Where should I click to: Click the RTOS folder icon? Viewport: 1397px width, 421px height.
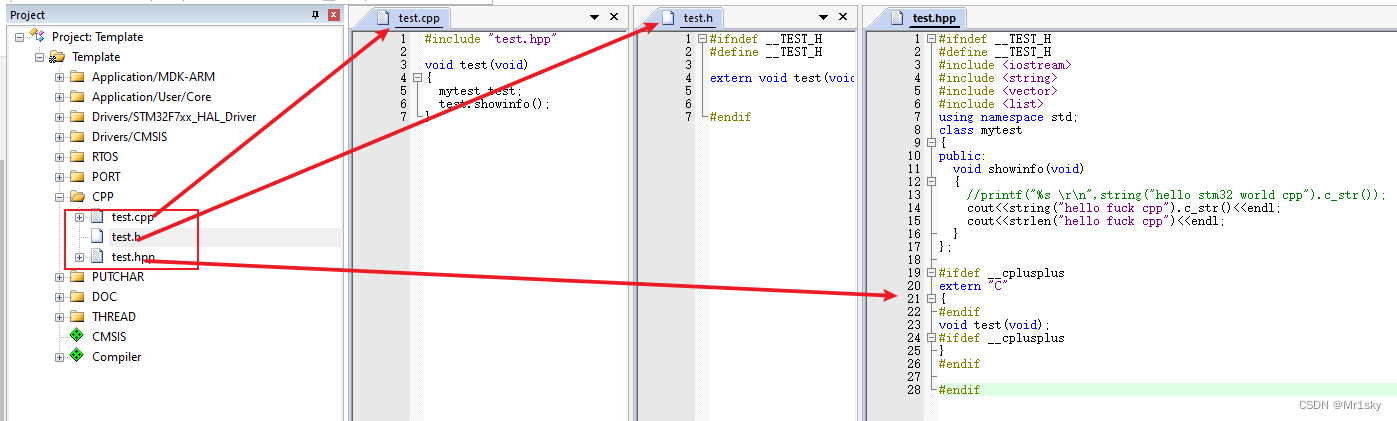77,157
